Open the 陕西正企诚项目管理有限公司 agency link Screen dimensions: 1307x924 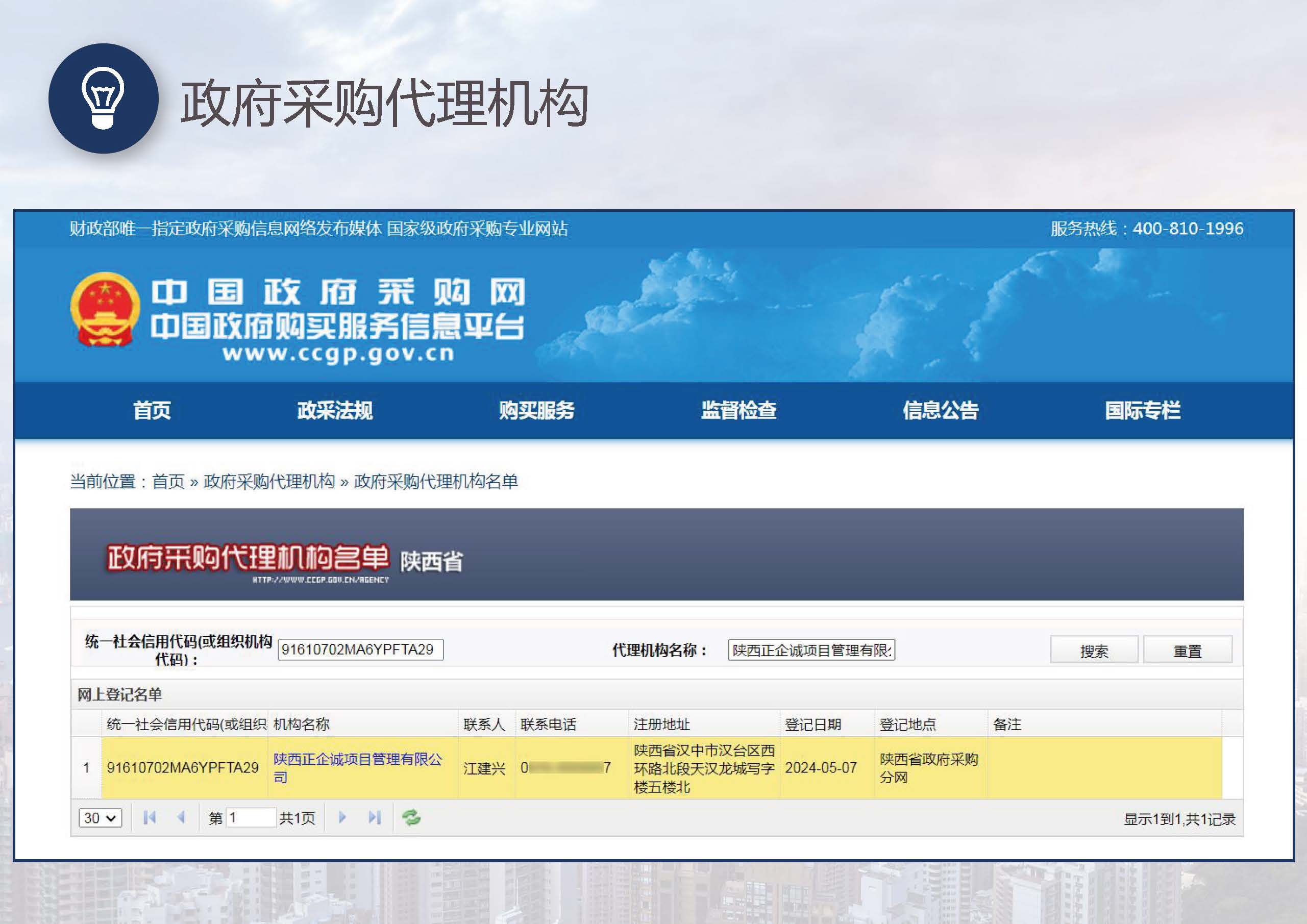357,768
